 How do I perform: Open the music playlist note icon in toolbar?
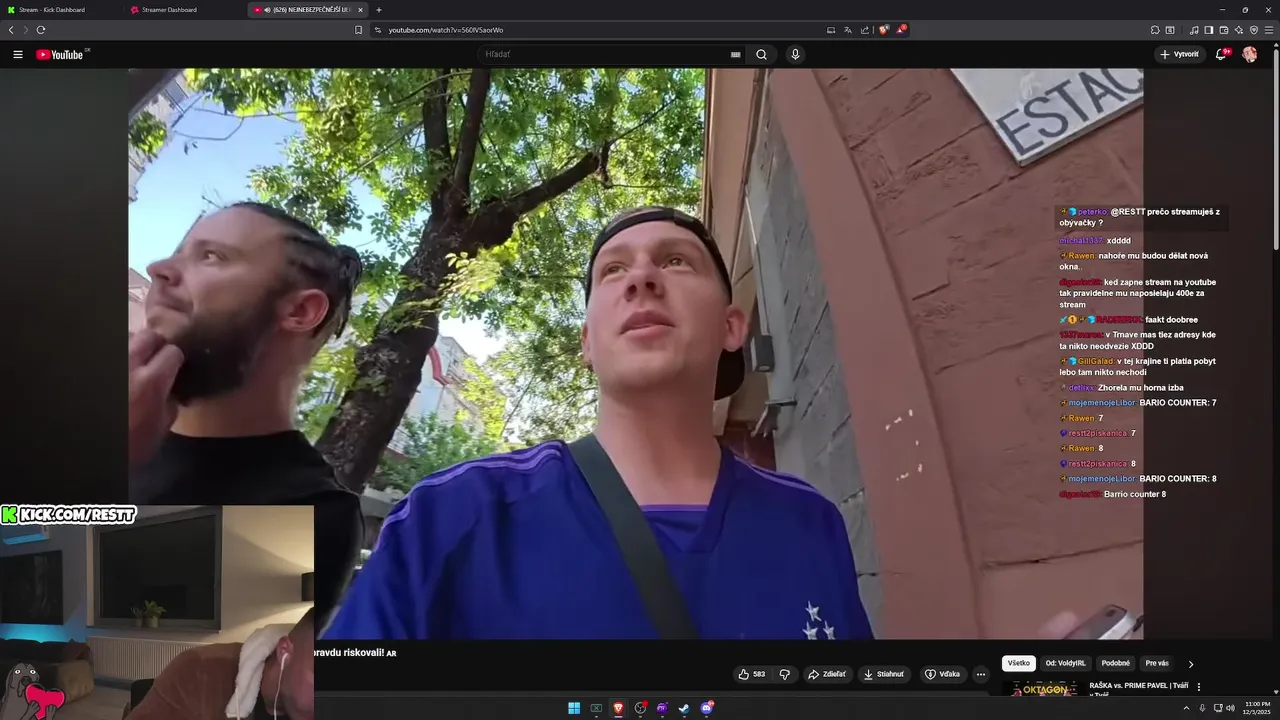coord(1194,30)
